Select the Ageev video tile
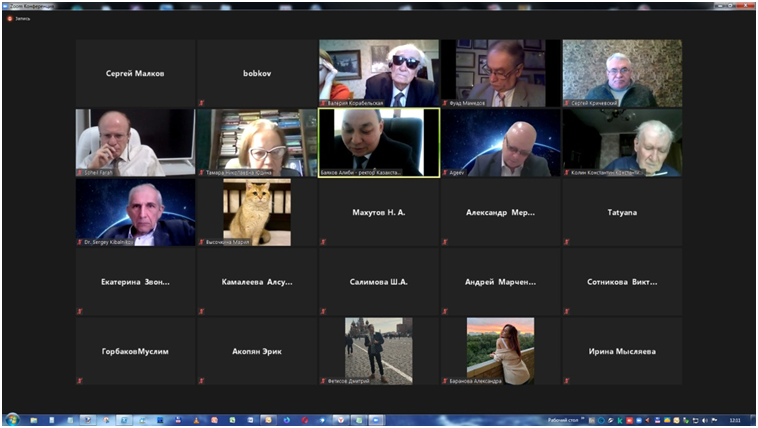Viewport: 758px width, 428px height. [x=501, y=142]
